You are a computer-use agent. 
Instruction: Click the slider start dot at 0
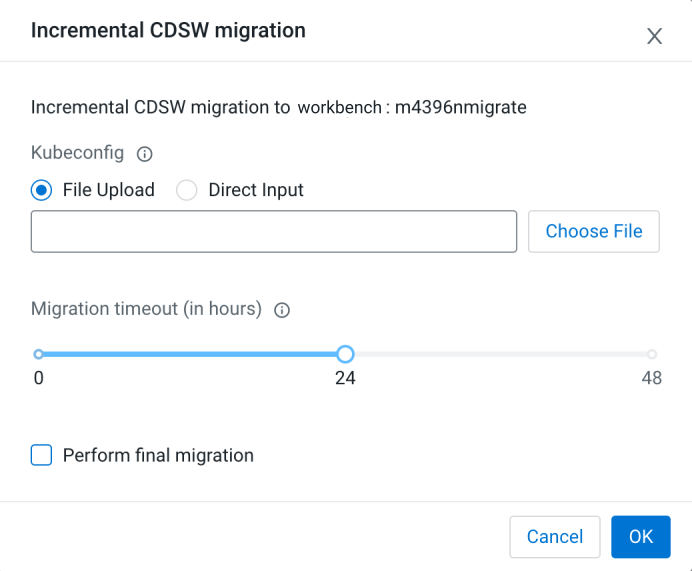(38, 354)
